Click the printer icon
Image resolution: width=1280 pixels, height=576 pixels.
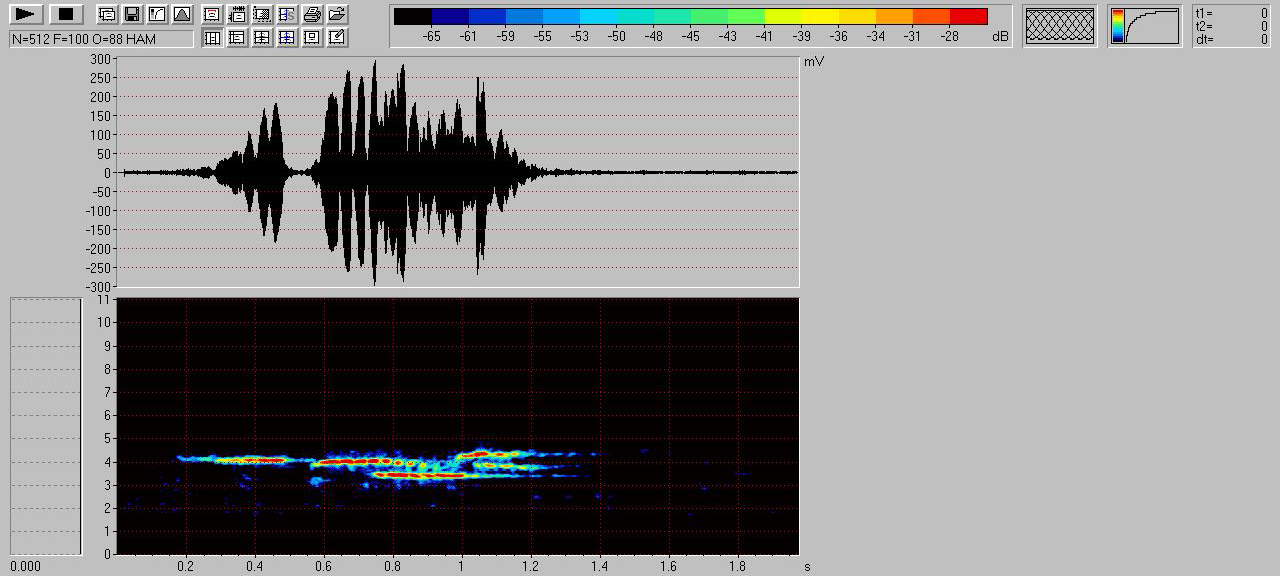pyautogui.click(x=312, y=14)
